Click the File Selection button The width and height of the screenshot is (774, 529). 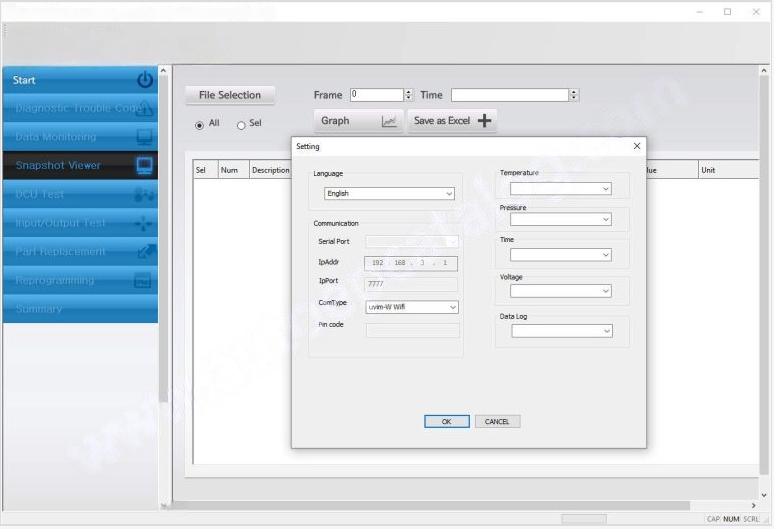pos(230,95)
